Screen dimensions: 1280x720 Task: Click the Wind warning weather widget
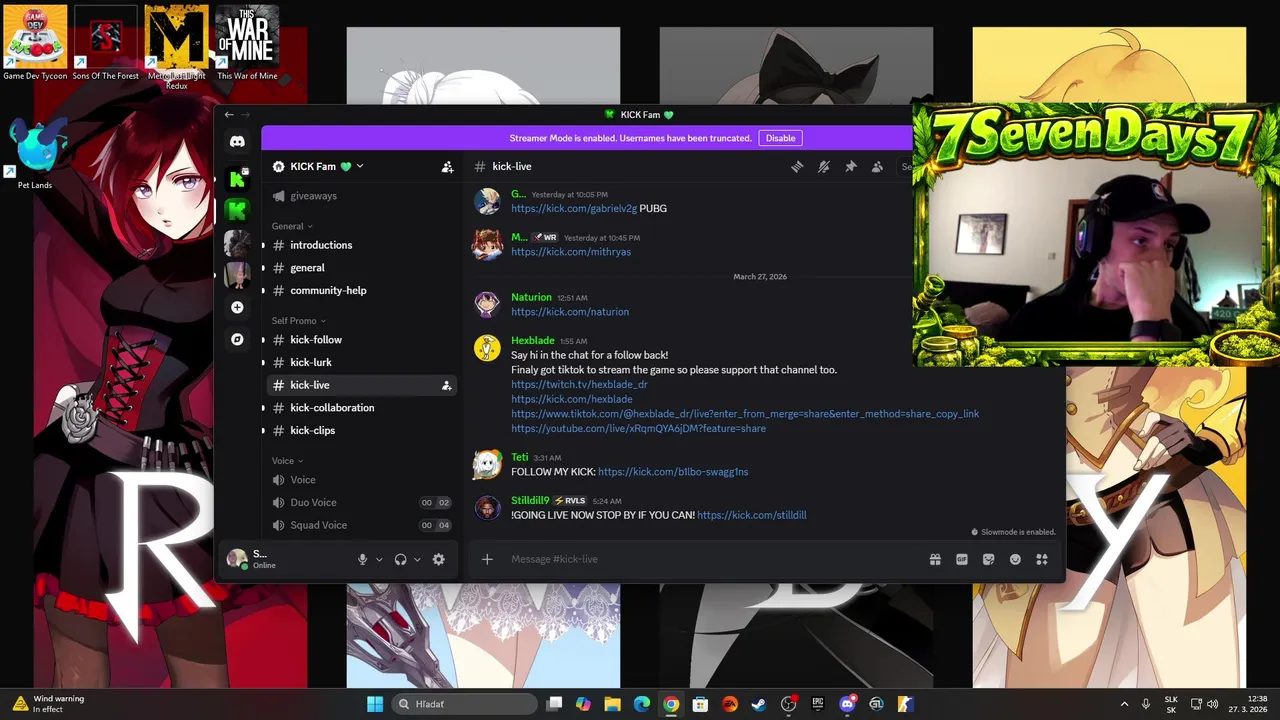tap(50, 704)
